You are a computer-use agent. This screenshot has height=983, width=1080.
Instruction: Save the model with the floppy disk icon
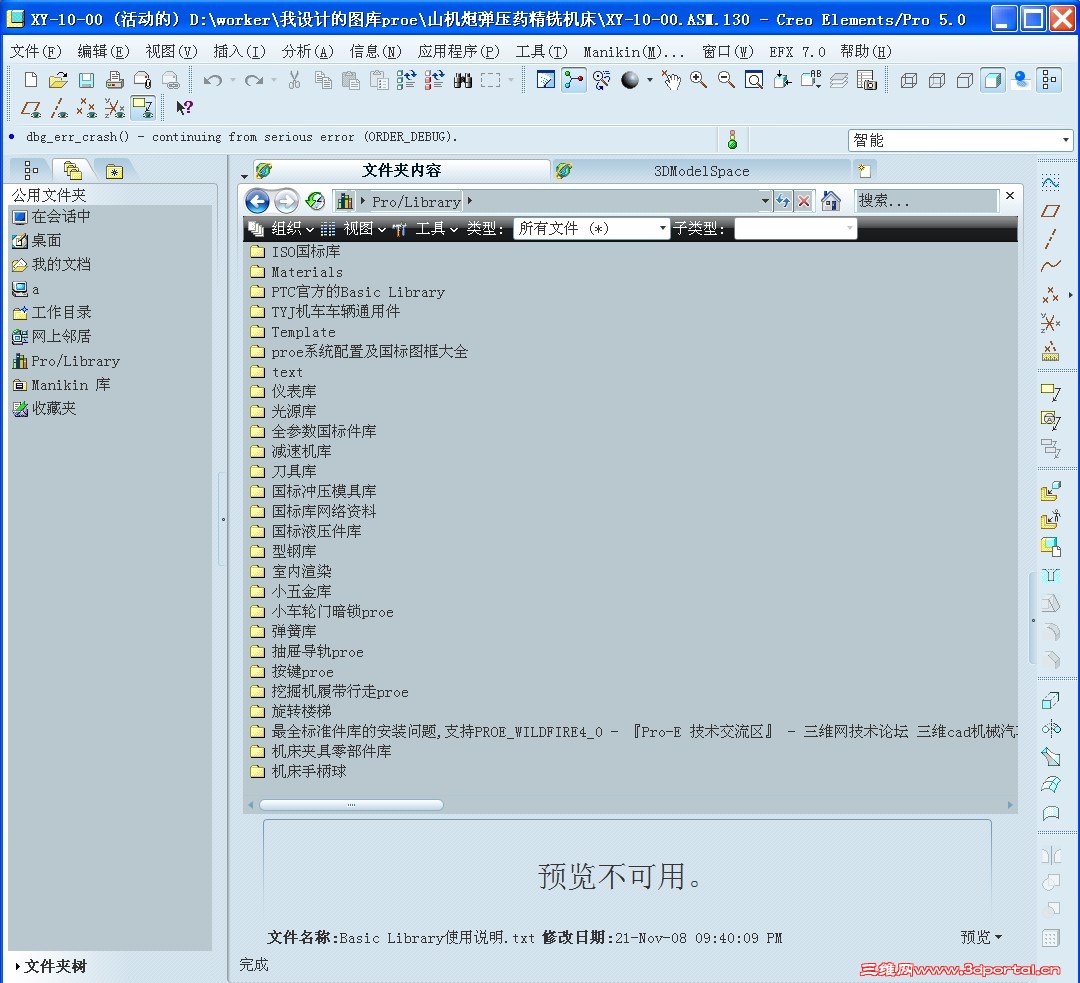click(x=86, y=80)
